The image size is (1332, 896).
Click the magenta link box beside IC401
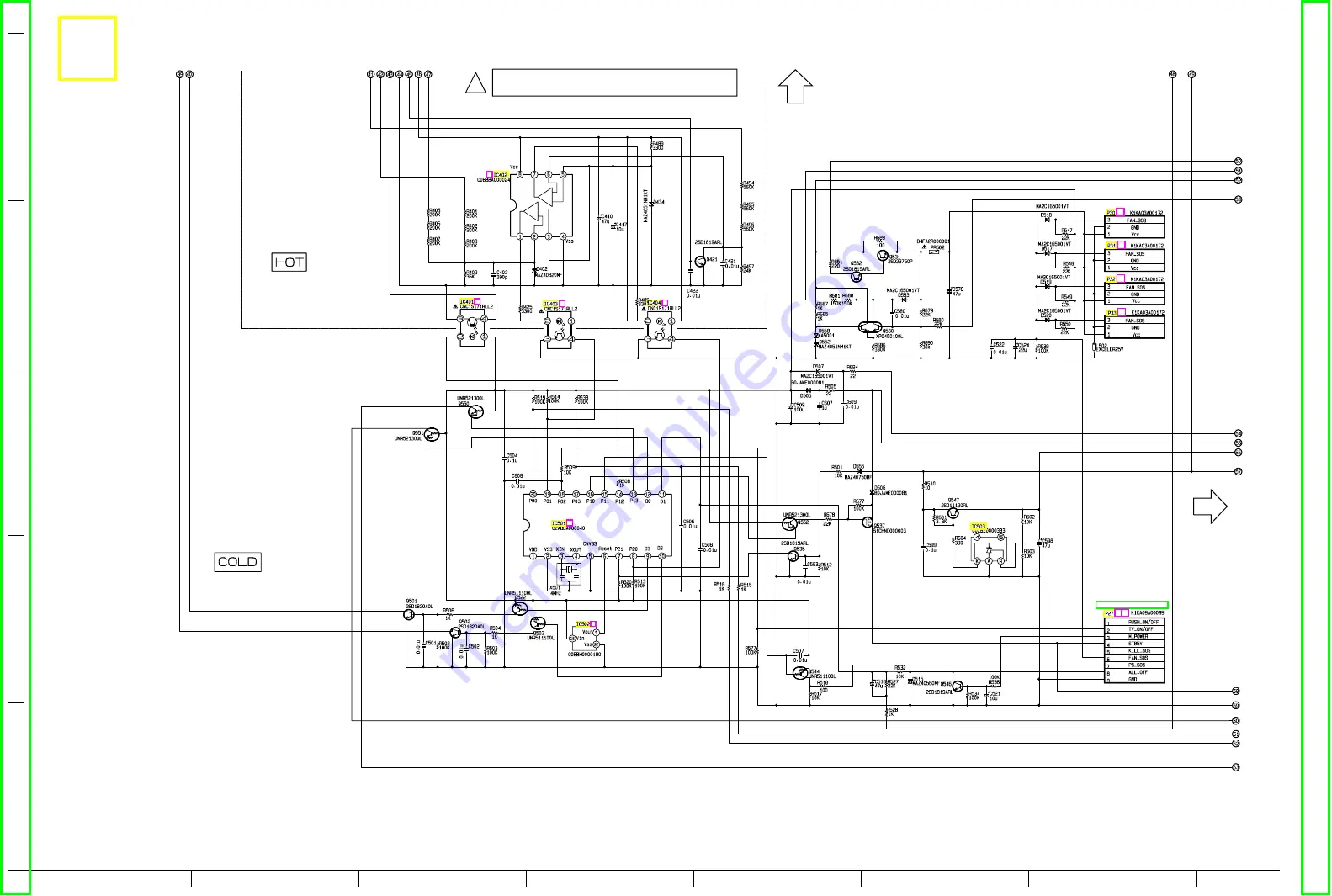tap(477, 301)
